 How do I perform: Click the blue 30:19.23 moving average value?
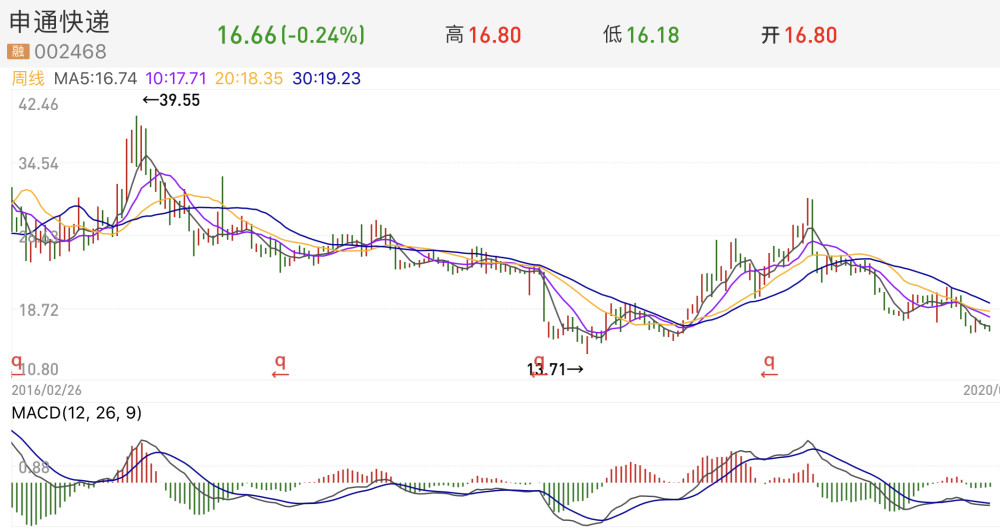coord(327,78)
